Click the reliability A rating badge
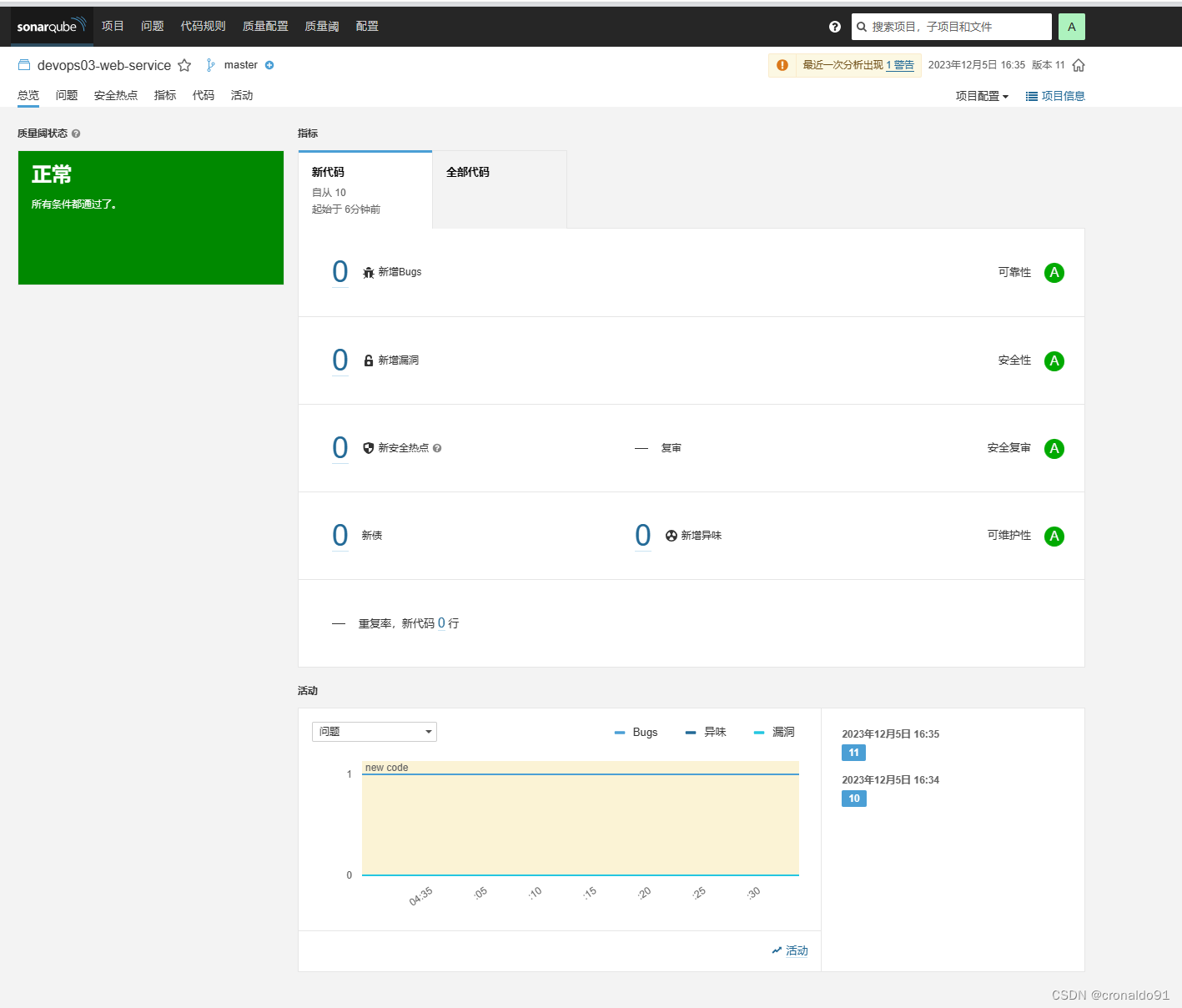 pos(1054,273)
